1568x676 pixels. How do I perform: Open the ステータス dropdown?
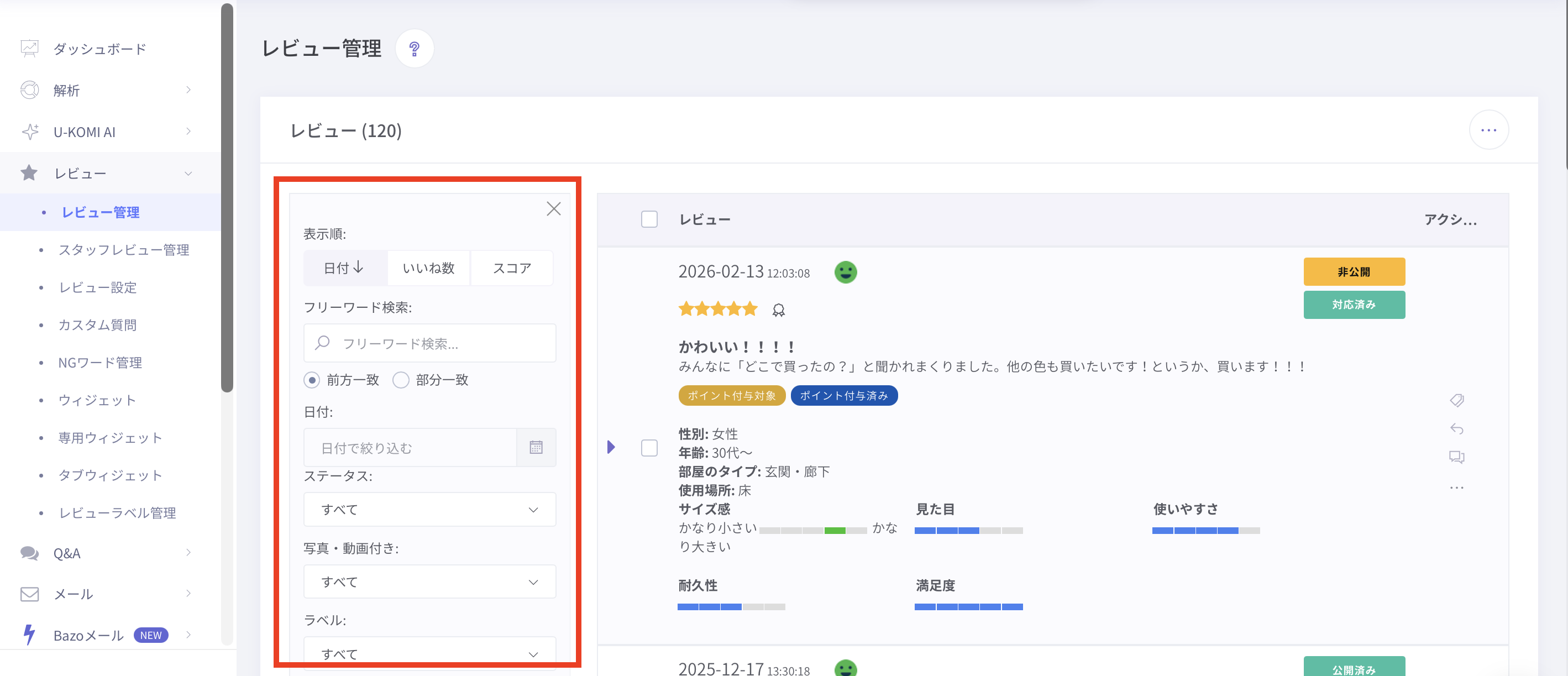click(429, 509)
